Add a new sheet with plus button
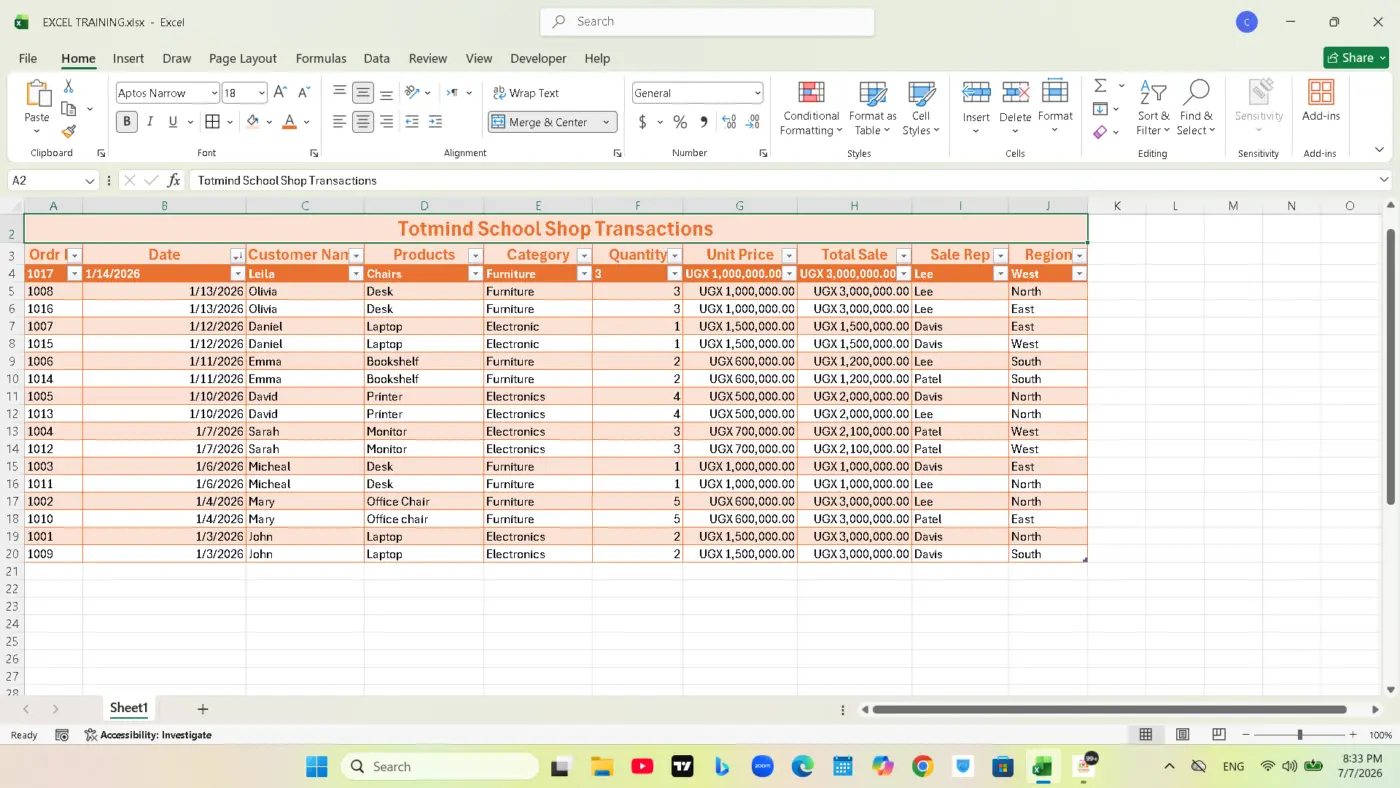Screen dimensions: 1400x788 point(202,709)
